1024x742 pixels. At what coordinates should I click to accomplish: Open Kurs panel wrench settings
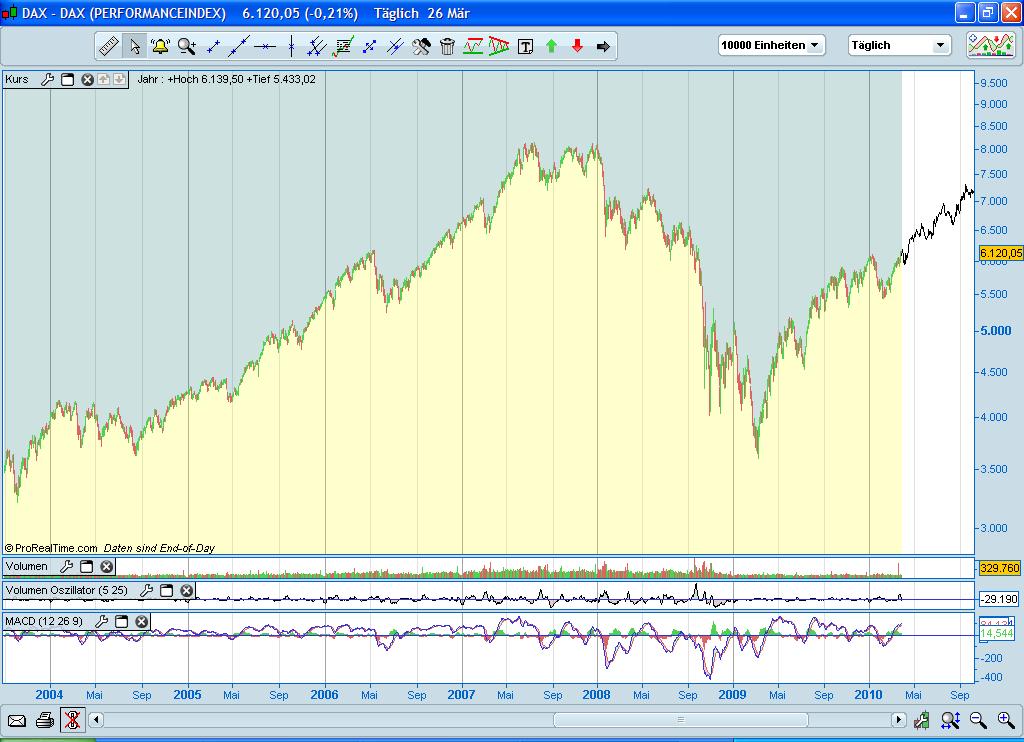pyautogui.click(x=47, y=80)
